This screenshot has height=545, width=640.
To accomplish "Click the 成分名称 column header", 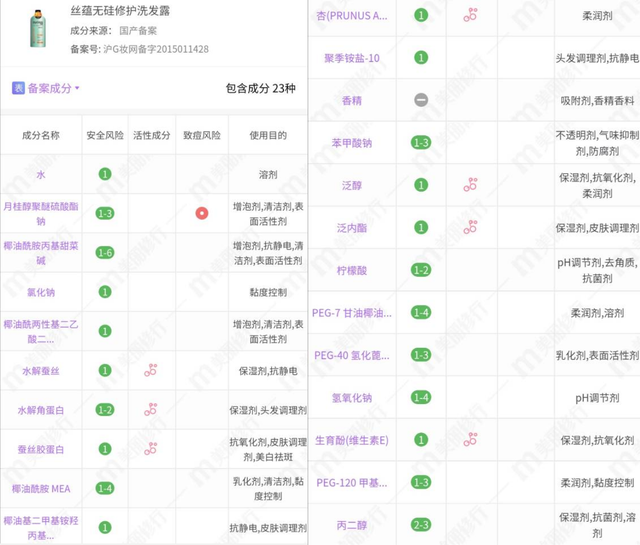I will (x=41, y=135).
